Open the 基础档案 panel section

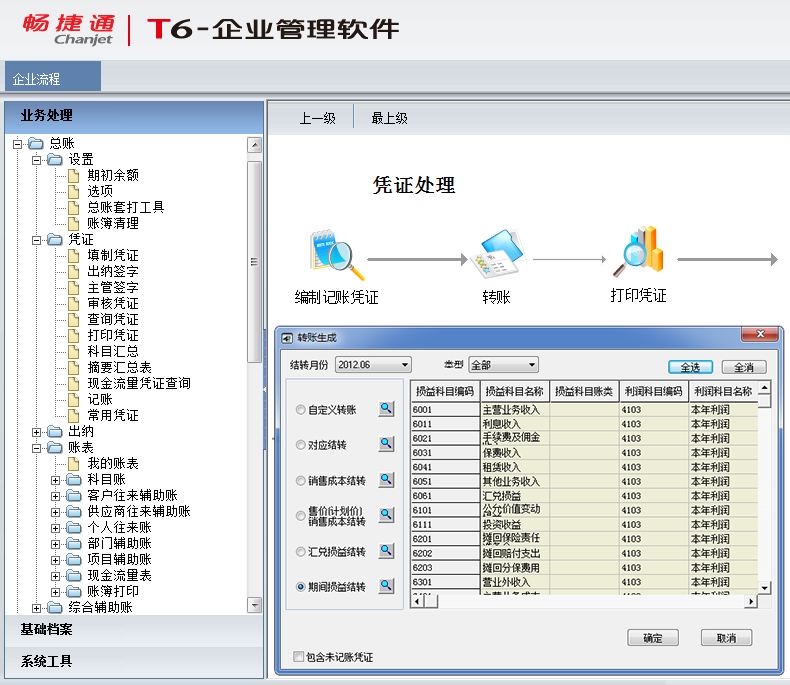[46, 629]
